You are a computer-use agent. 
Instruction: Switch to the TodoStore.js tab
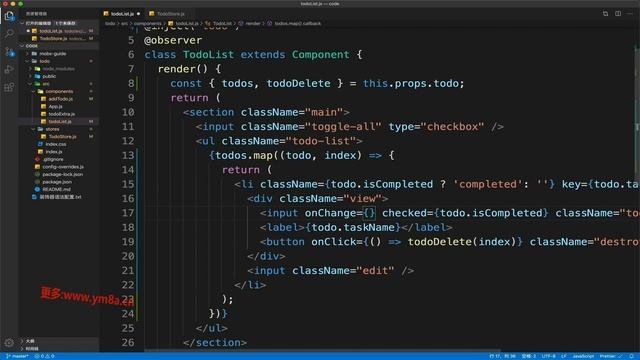coord(170,14)
